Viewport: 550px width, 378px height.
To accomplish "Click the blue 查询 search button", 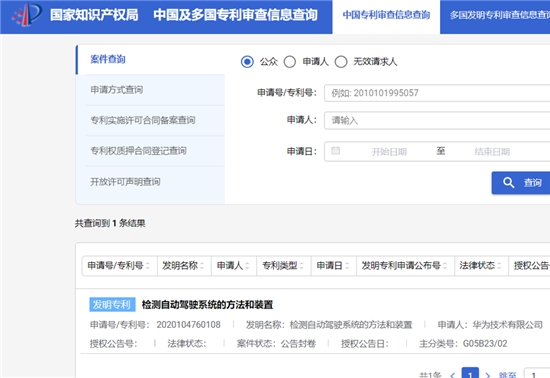I will point(521,183).
